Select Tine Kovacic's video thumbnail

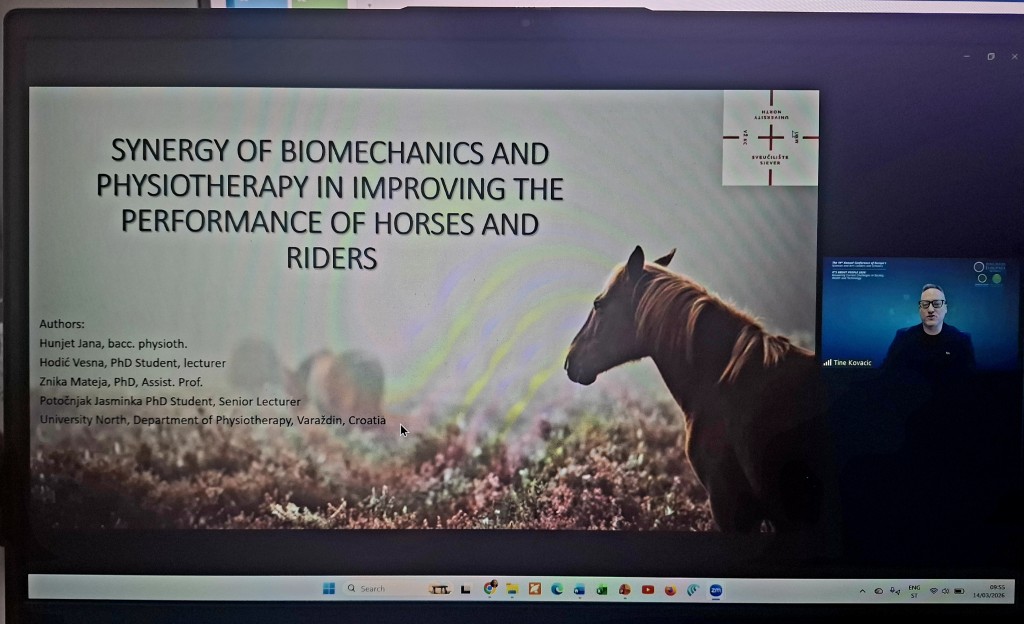(919, 320)
